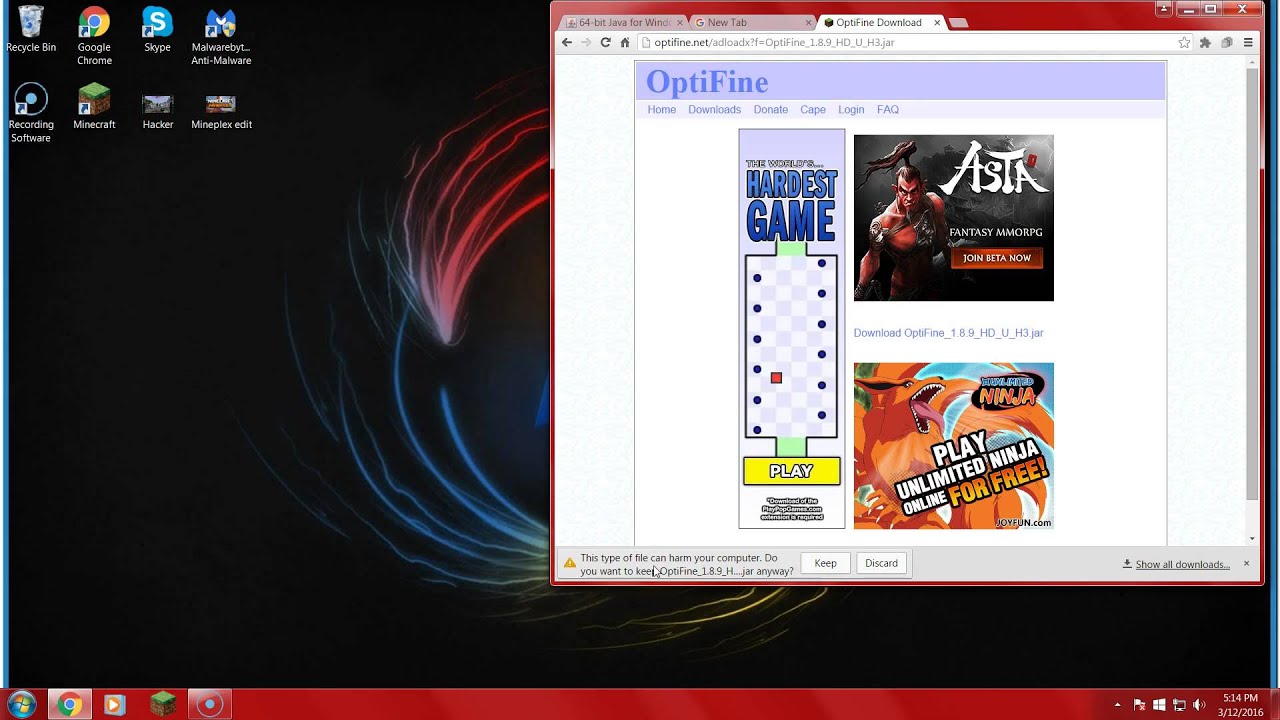
Task: Open the Windows Start button
Action: [21, 704]
